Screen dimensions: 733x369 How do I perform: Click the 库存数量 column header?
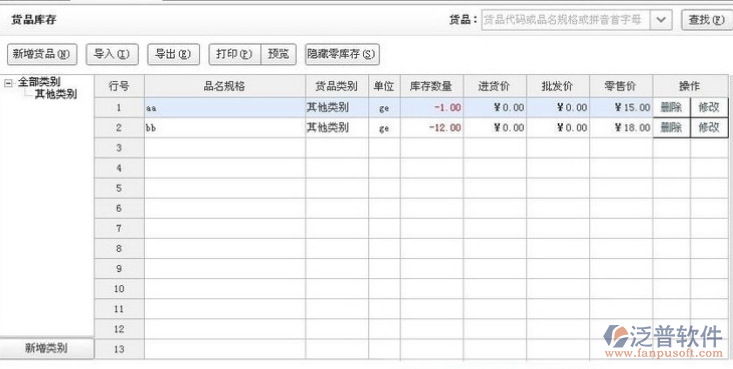(x=431, y=87)
